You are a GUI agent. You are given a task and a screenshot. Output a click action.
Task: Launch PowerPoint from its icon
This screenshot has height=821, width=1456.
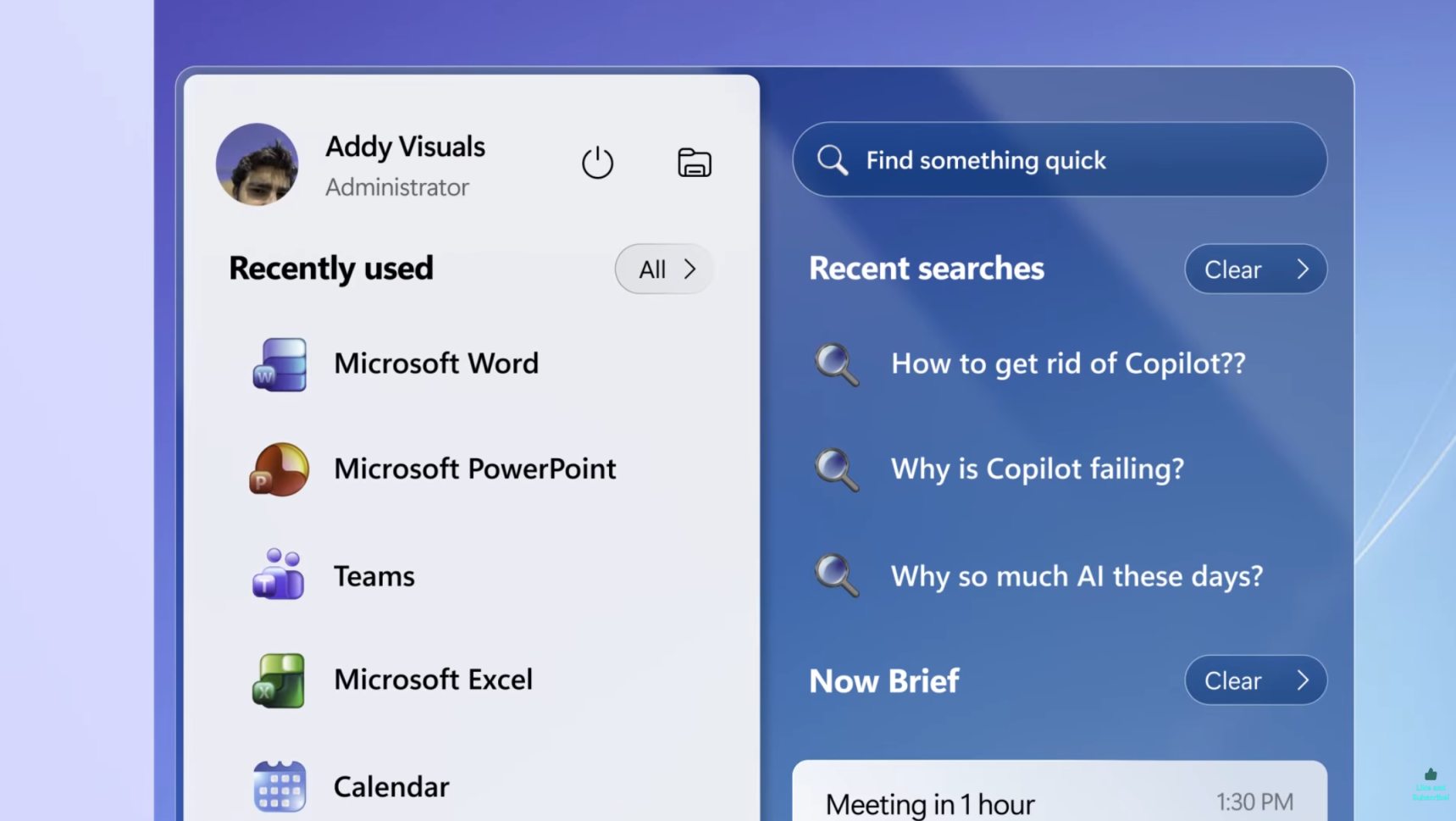(x=280, y=469)
